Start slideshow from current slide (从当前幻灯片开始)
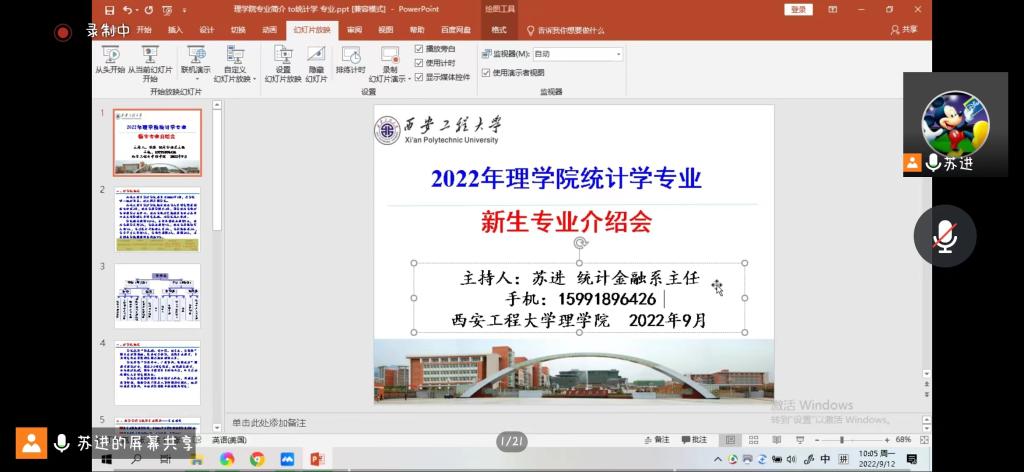This screenshot has width=1024, height=472. (150, 56)
